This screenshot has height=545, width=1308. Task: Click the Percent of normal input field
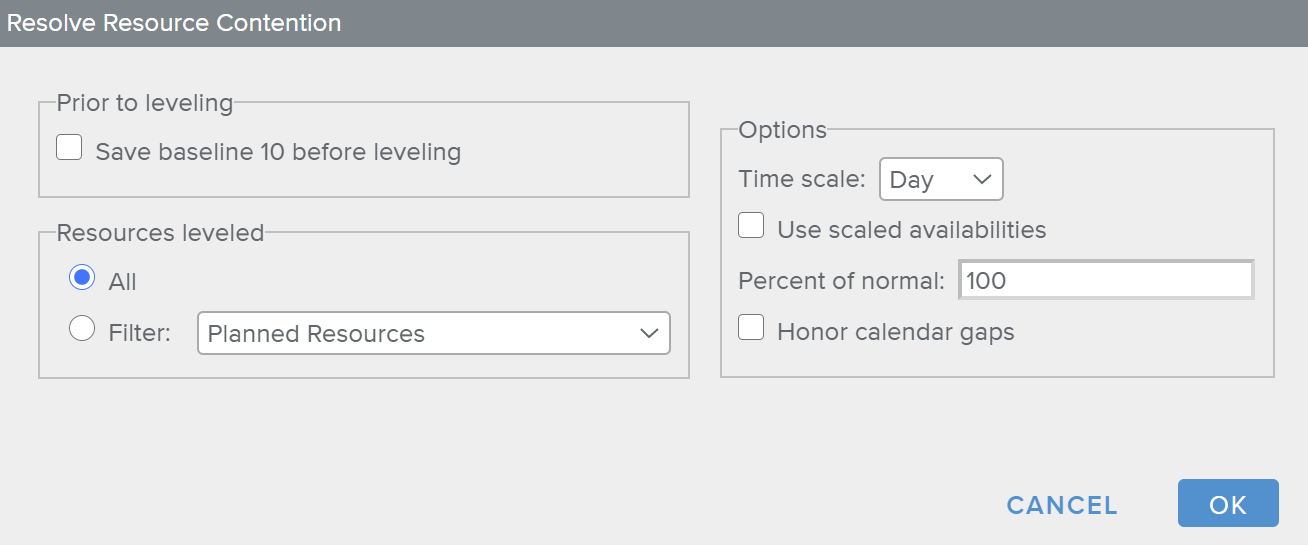[x=1105, y=281]
